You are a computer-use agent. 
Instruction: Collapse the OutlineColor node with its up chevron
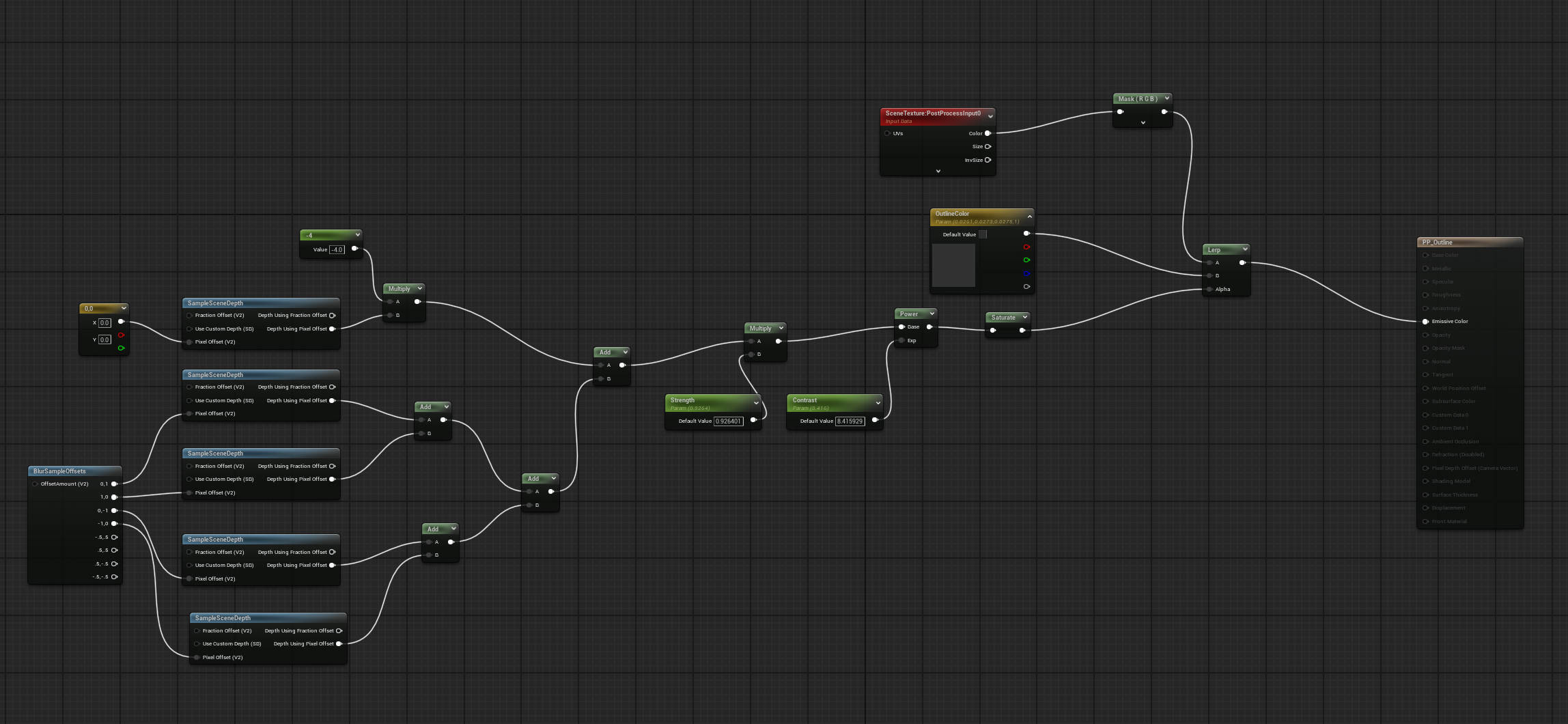pos(1028,217)
